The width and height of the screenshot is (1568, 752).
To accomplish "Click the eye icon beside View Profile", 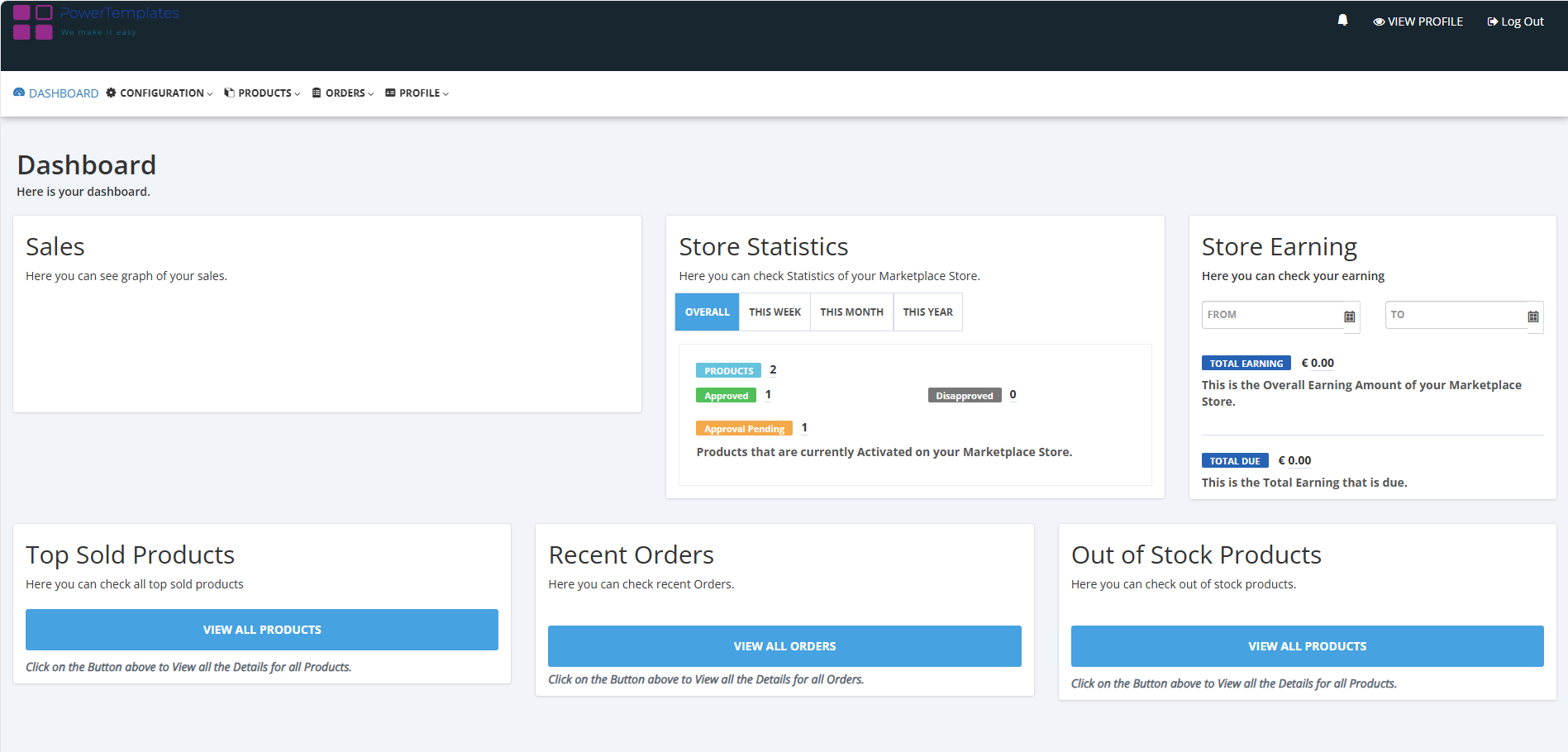I will click(x=1379, y=22).
